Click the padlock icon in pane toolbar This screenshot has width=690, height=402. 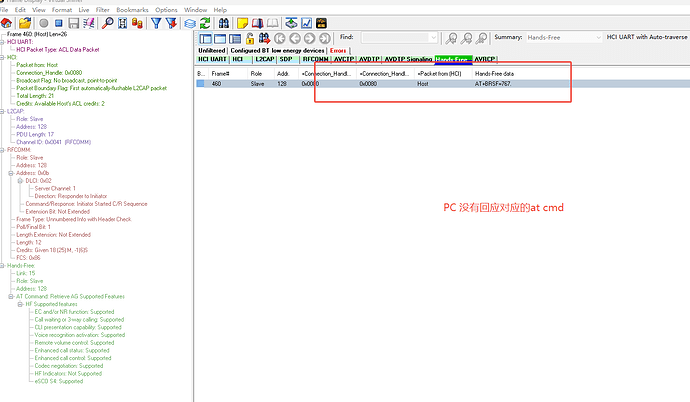(250, 38)
